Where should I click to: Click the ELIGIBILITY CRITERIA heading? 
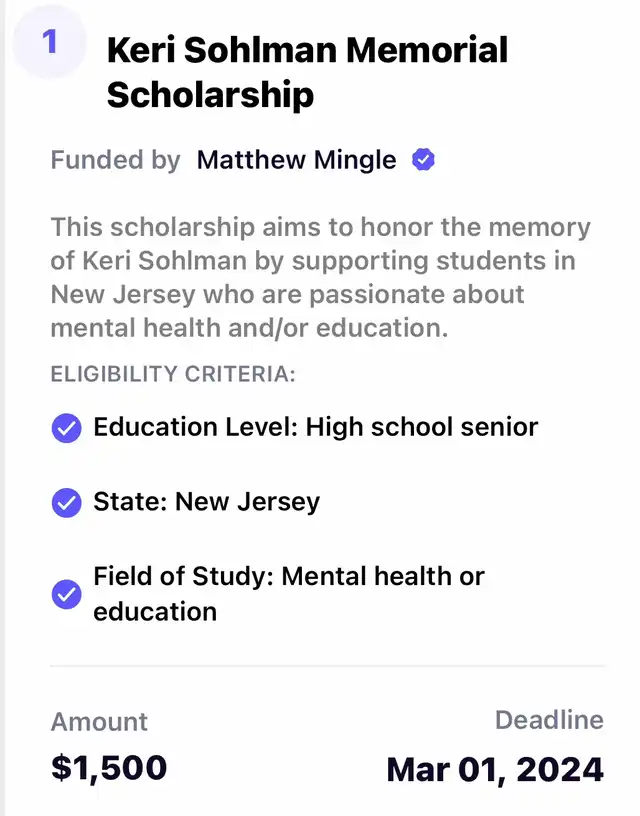[173, 375]
